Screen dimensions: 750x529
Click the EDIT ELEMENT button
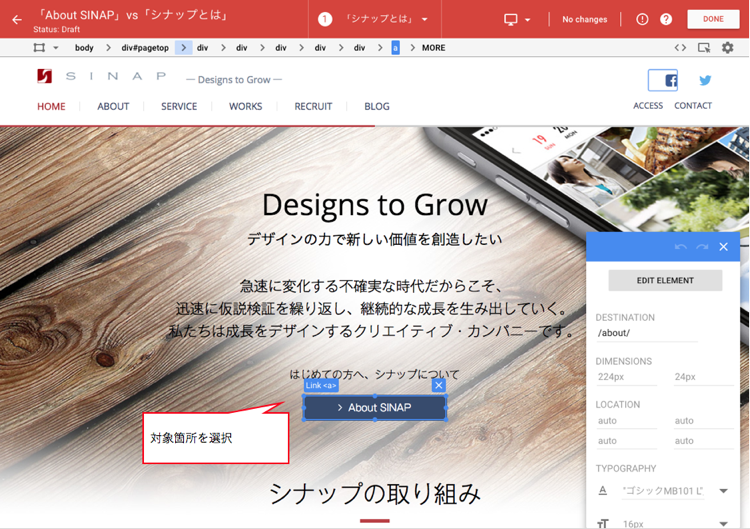665,281
